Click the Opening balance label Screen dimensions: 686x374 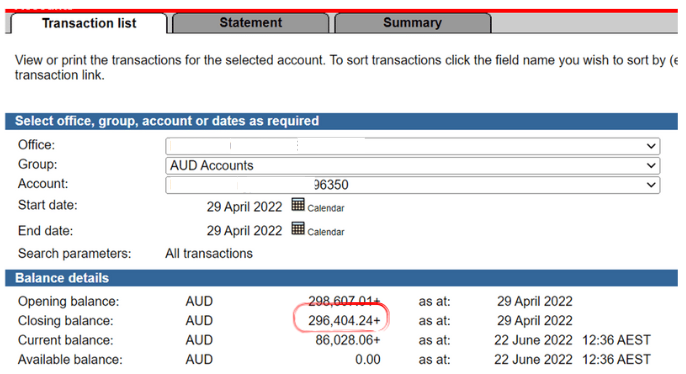68,301
